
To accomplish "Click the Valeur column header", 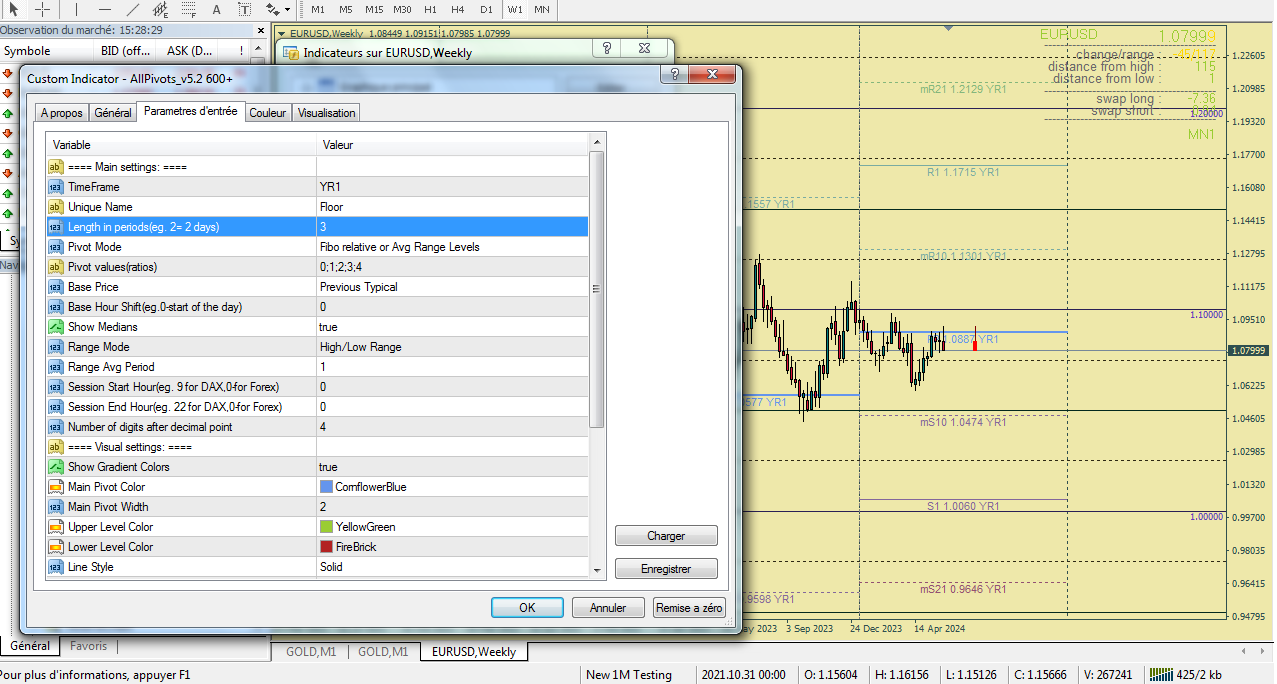I will [452, 145].
